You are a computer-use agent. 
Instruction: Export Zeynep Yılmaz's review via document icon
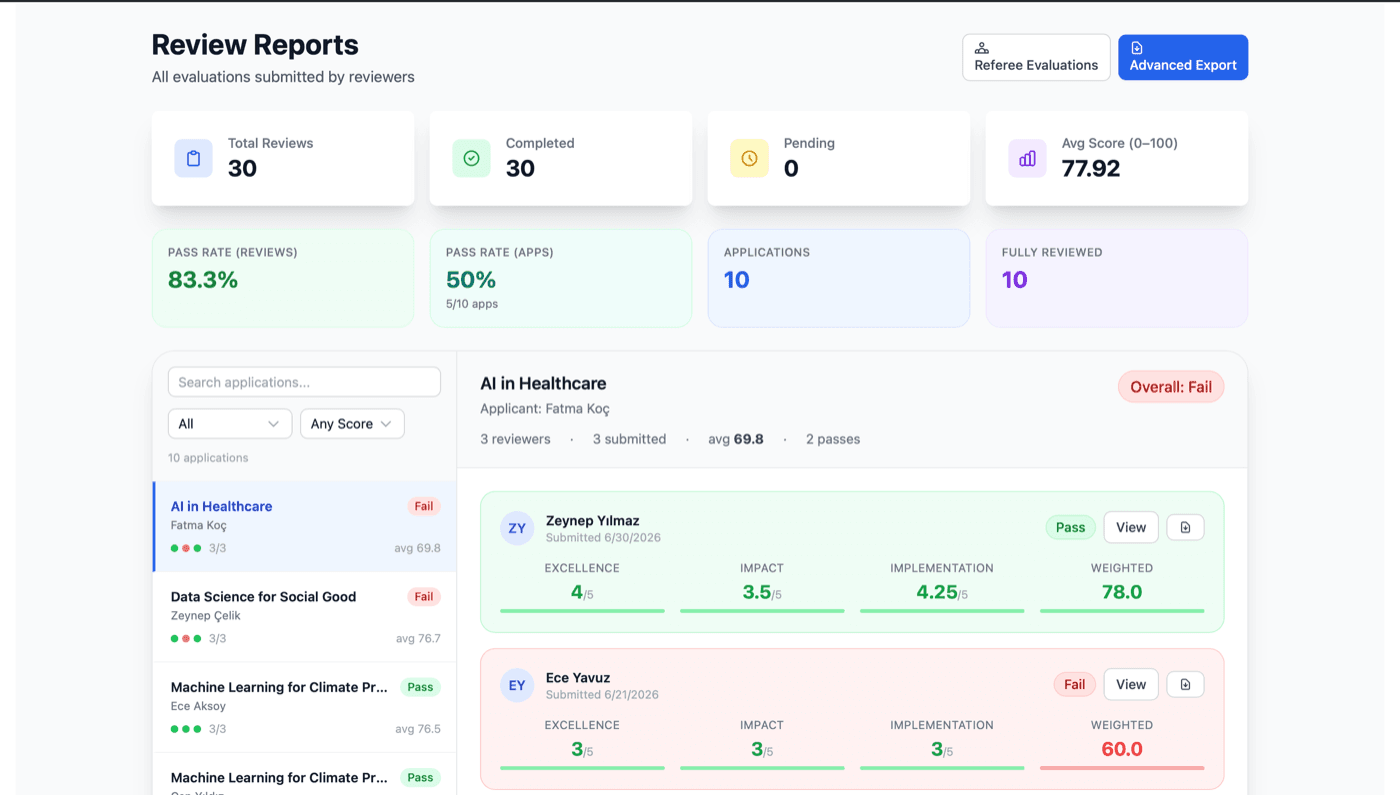[x=1185, y=527]
